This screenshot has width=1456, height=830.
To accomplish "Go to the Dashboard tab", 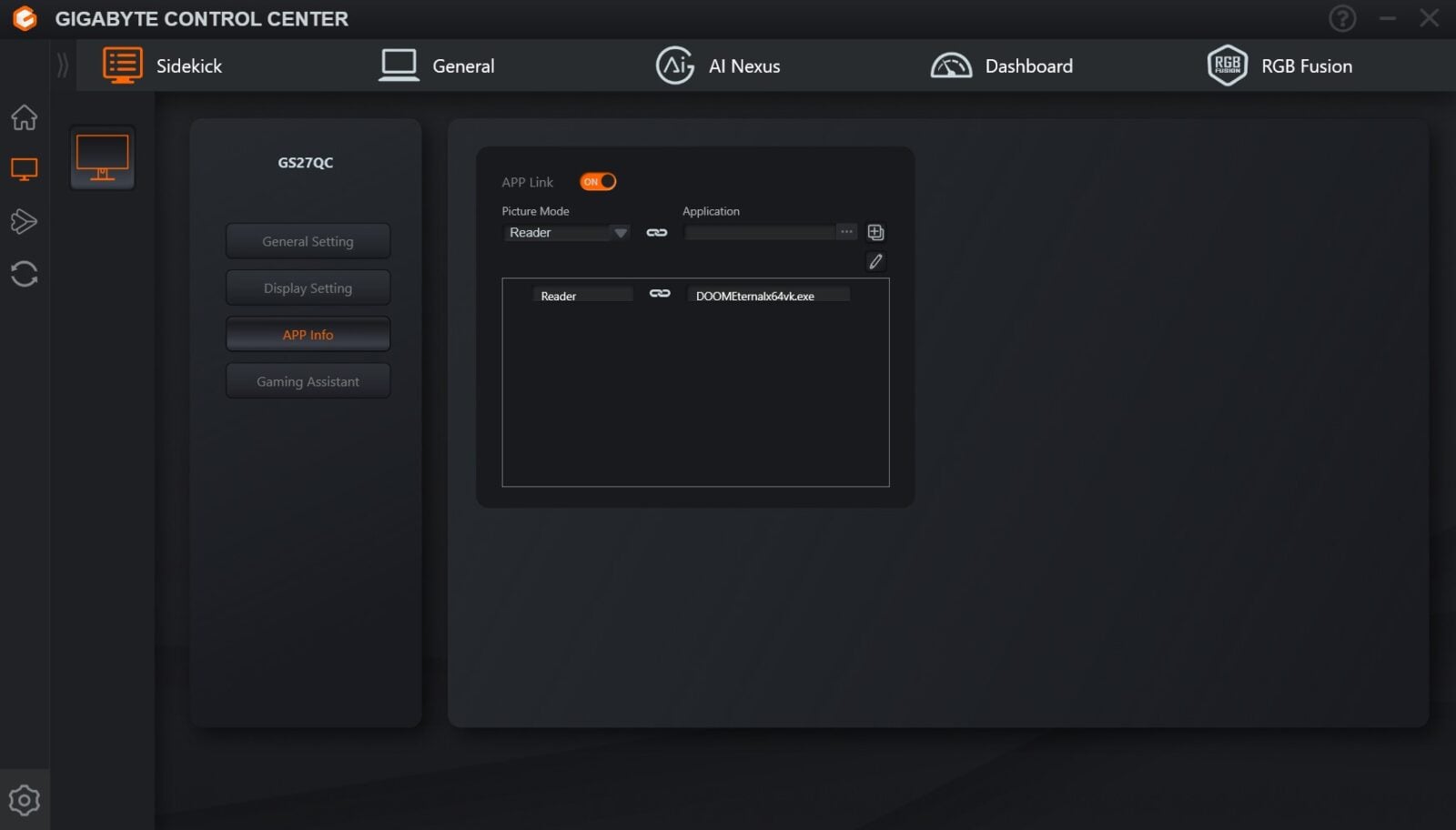I will pyautogui.click(x=1002, y=66).
